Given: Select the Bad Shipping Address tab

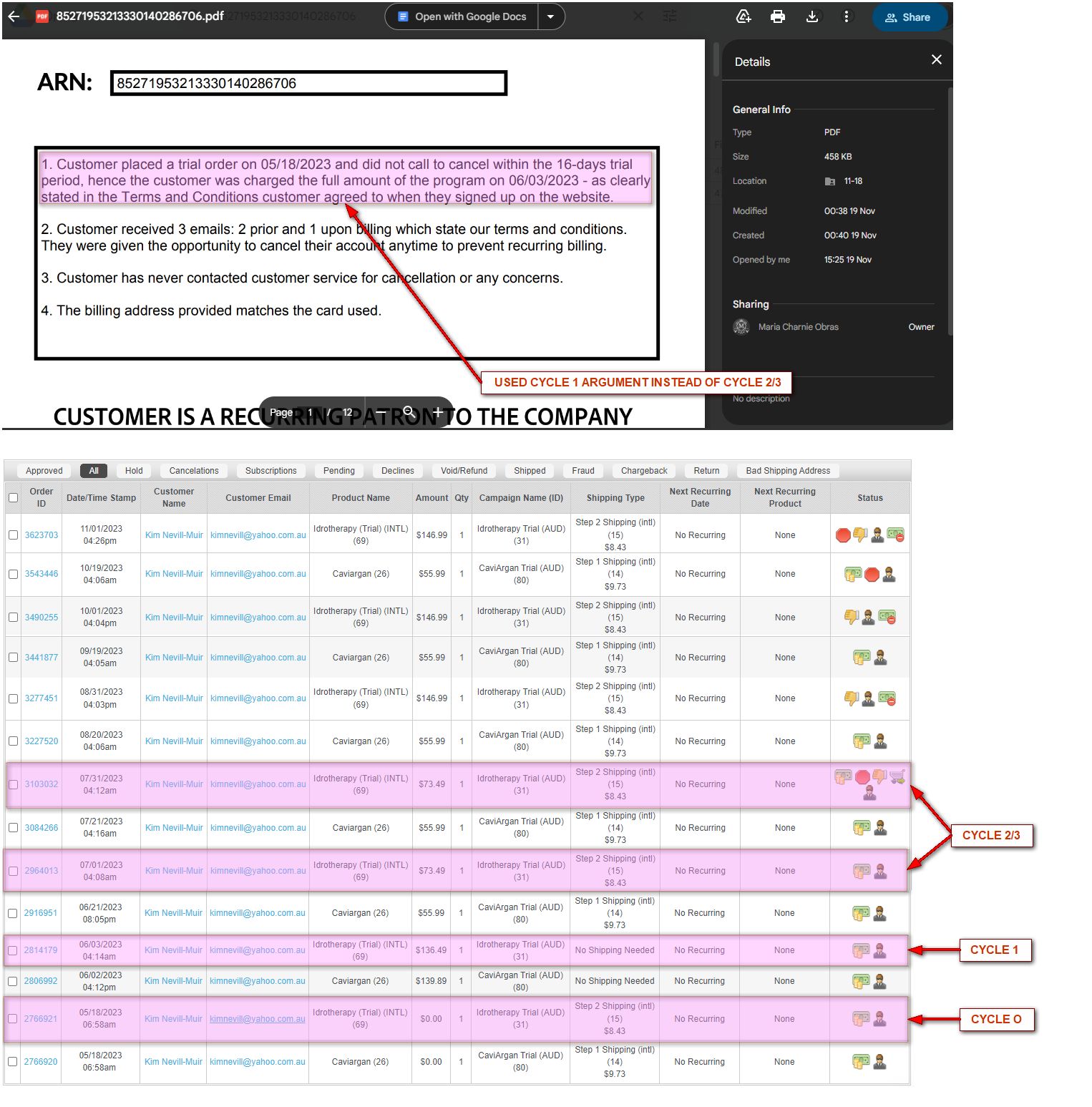Looking at the screenshot, I should (x=788, y=470).
